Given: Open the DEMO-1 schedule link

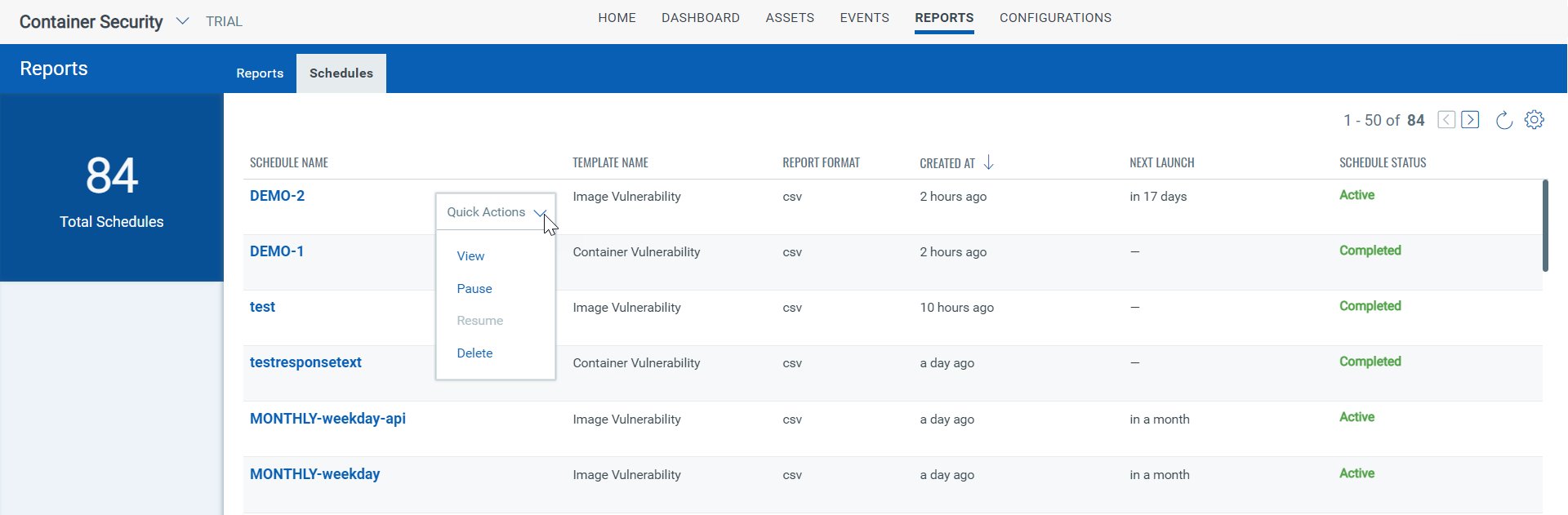Looking at the screenshot, I should coord(277,251).
